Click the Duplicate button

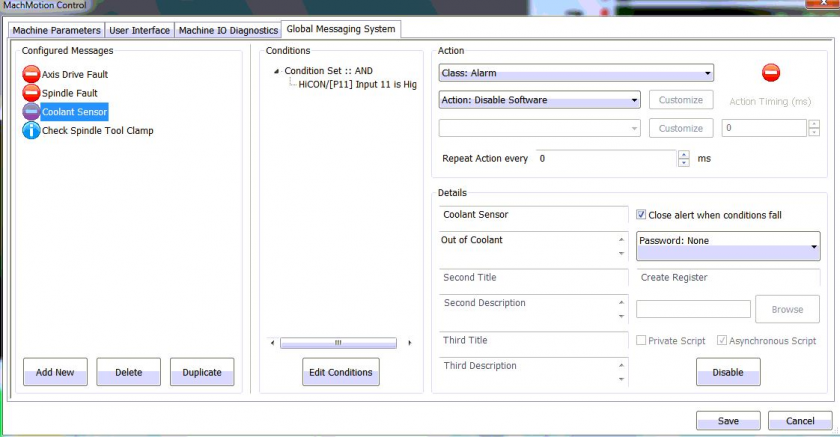(202, 372)
